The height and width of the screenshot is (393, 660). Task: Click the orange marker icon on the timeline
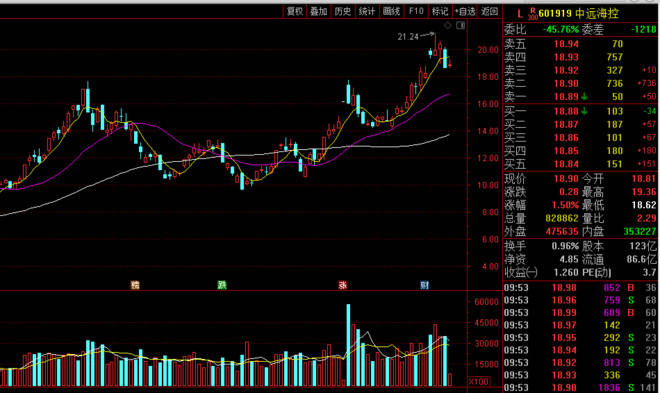pos(135,285)
